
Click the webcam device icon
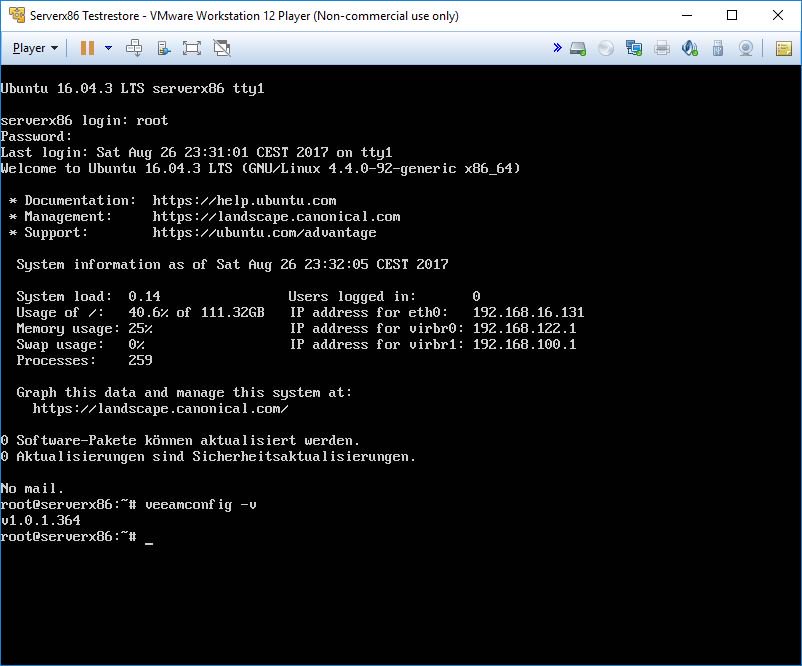coord(746,48)
